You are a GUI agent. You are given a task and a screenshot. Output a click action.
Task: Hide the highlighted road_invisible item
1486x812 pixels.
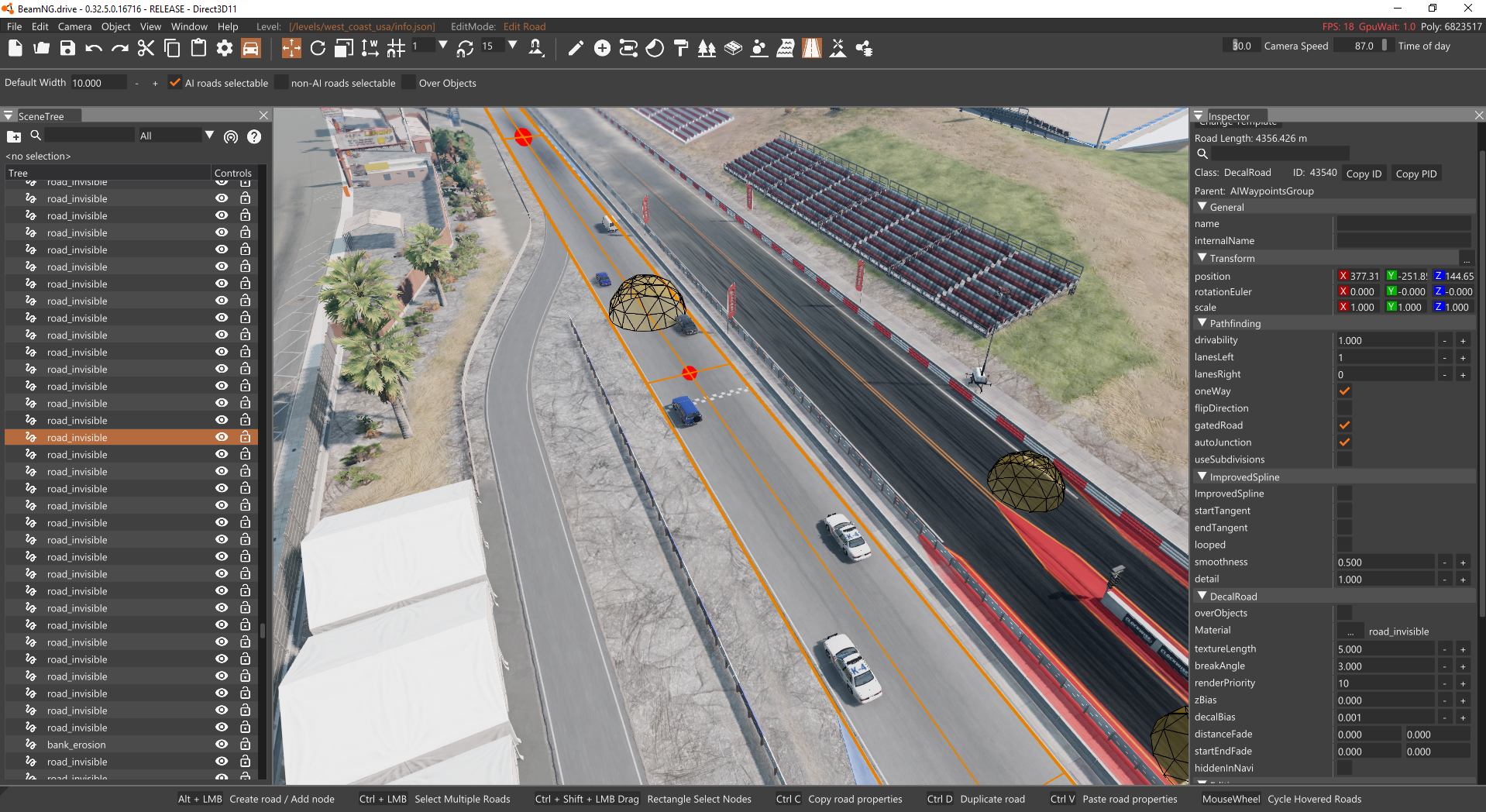pos(222,437)
